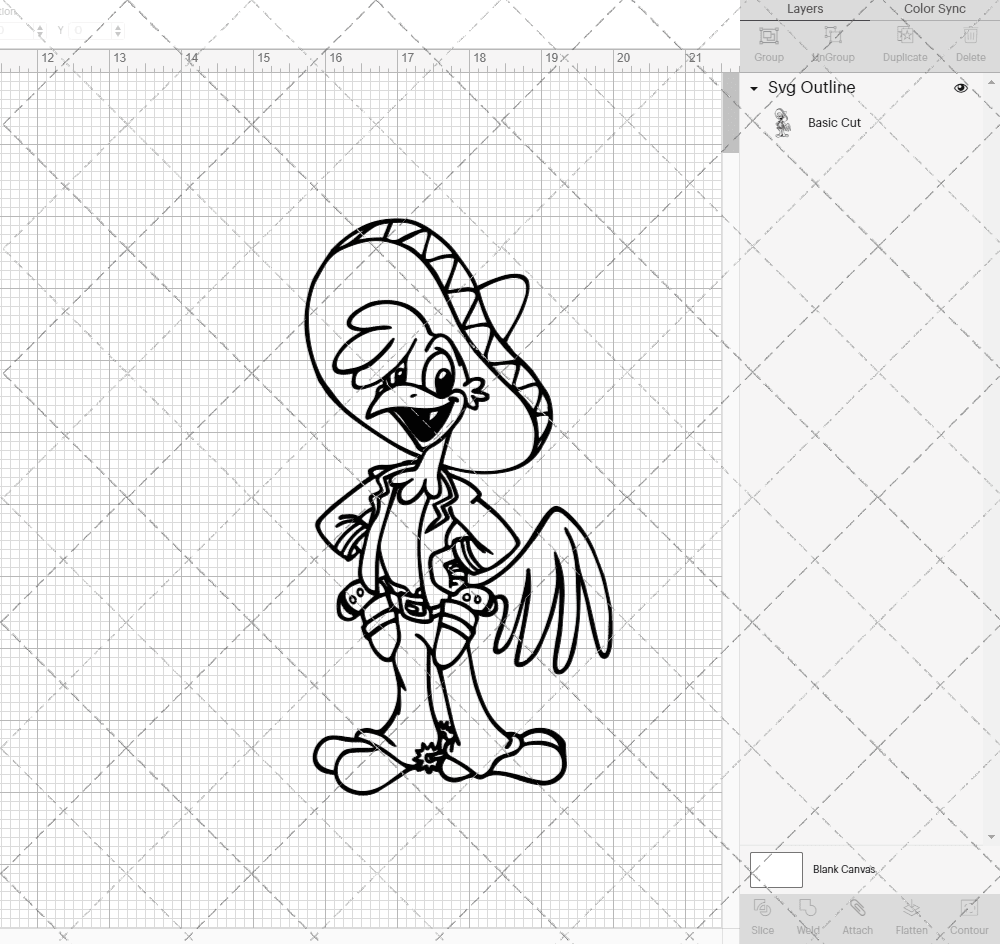Click the Y position input field
Image resolution: width=1000 pixels, height=944 pixels.
coord(90,31)
